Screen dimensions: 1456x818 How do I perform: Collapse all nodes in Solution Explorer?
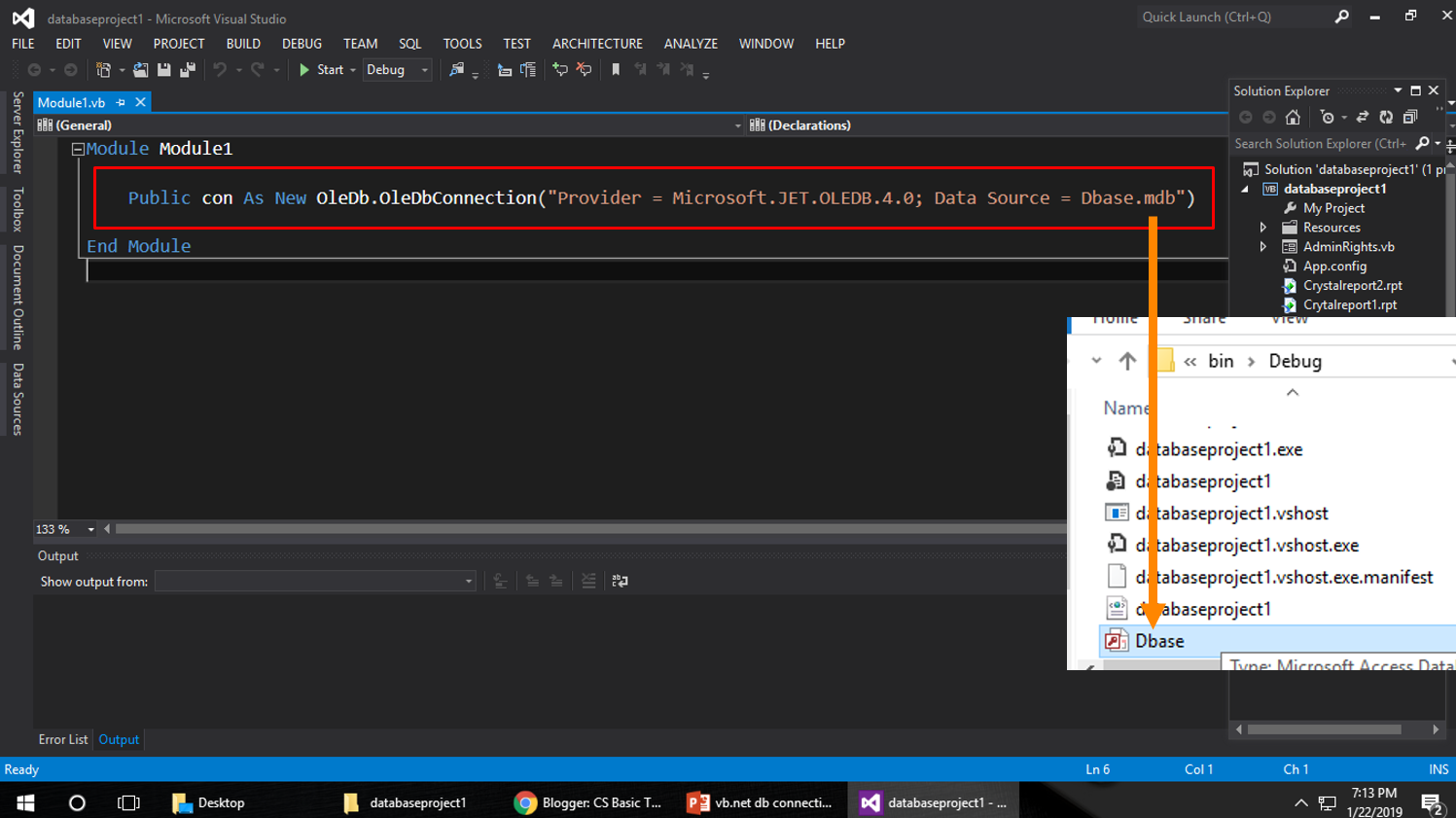coord(1410,118)
